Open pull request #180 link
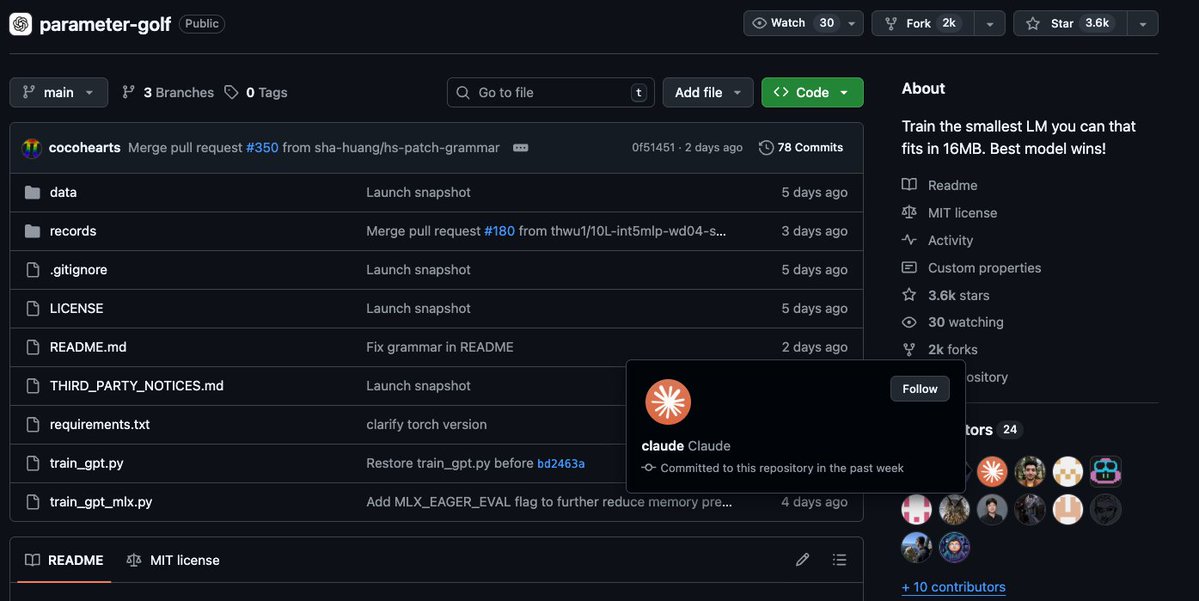 point(499,231)
